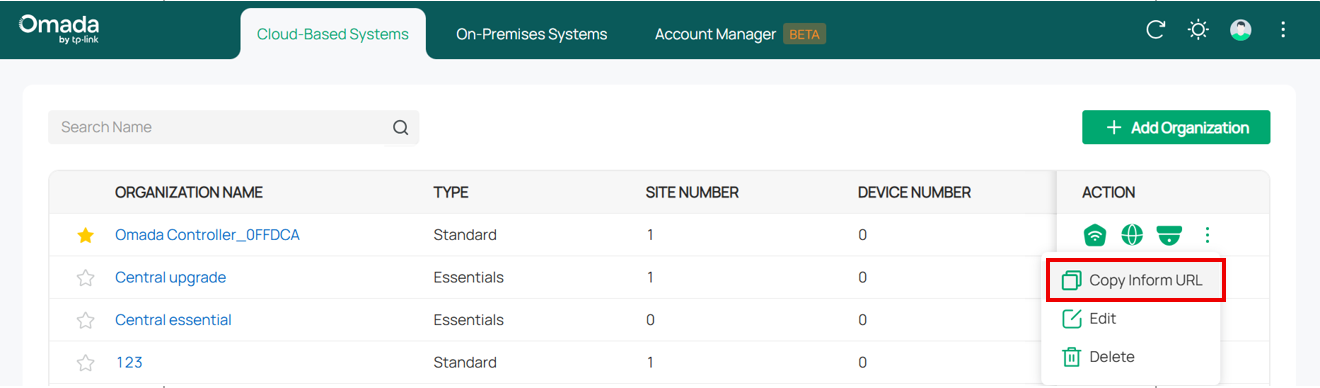Click the TYPE column header
The width and height of the screenshot is (1320, 388).
(451, 192)
